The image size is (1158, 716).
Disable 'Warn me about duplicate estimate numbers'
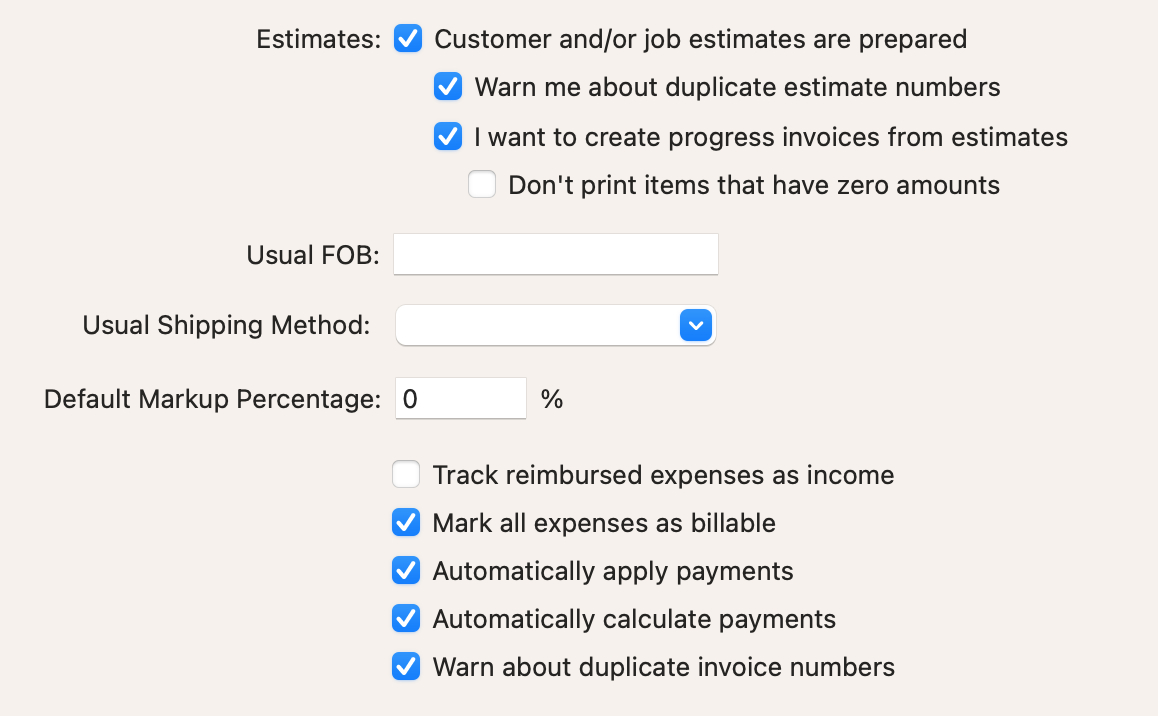pyautogui.click(x=448, y=87)
